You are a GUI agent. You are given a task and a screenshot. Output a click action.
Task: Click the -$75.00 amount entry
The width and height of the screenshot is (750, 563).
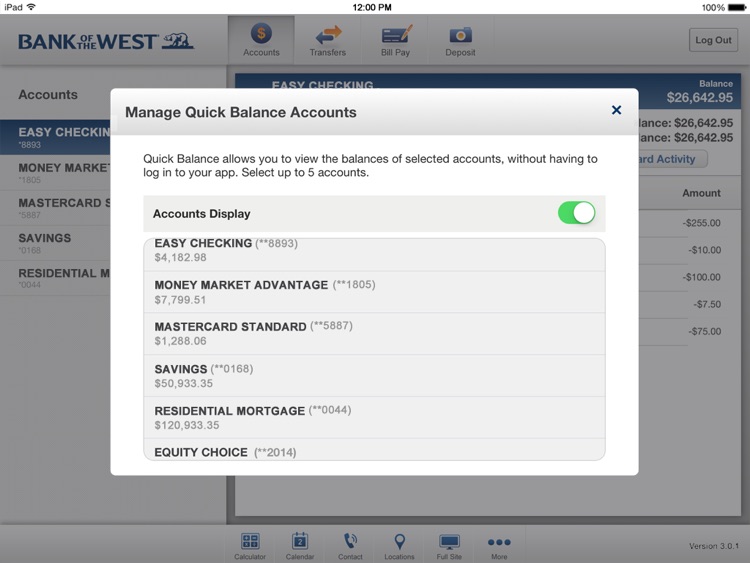(705, 331)
